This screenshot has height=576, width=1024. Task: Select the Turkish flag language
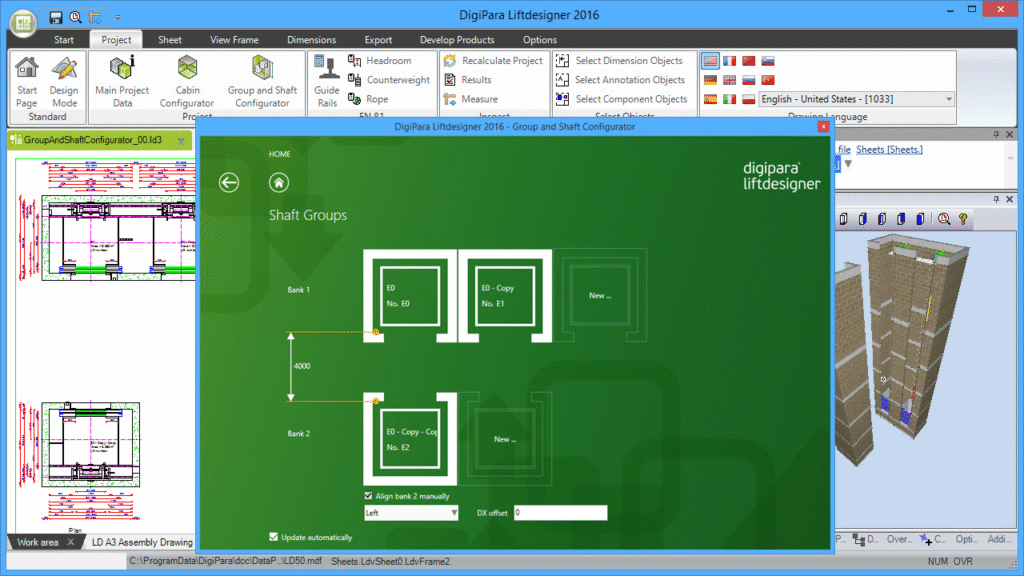[x=768, y=80]
